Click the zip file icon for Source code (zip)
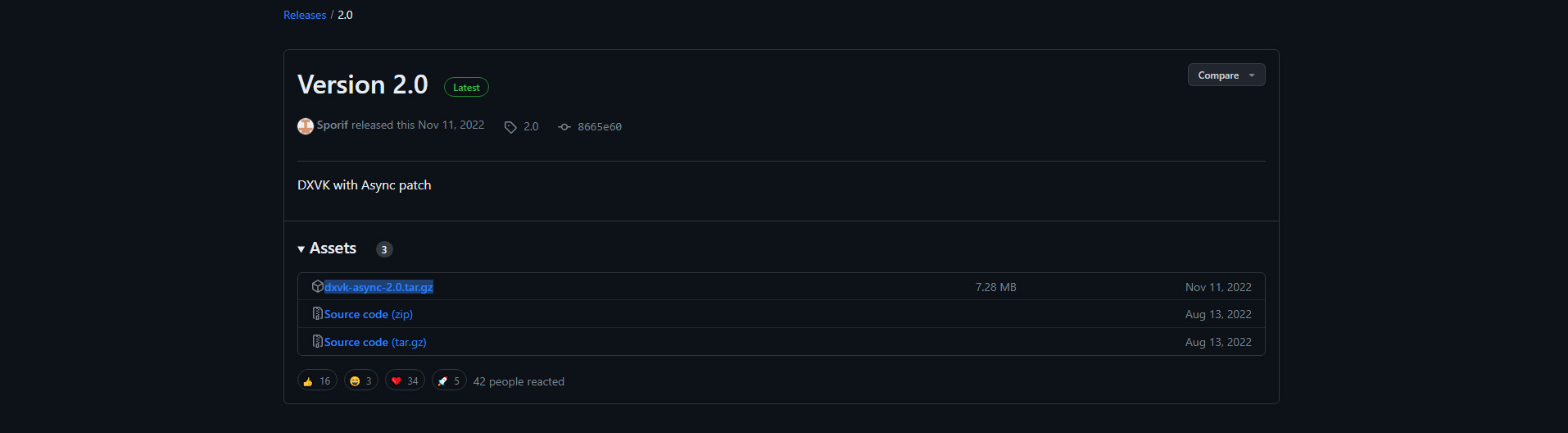This screenshot has width=1568, height=433. coord(318,314)
